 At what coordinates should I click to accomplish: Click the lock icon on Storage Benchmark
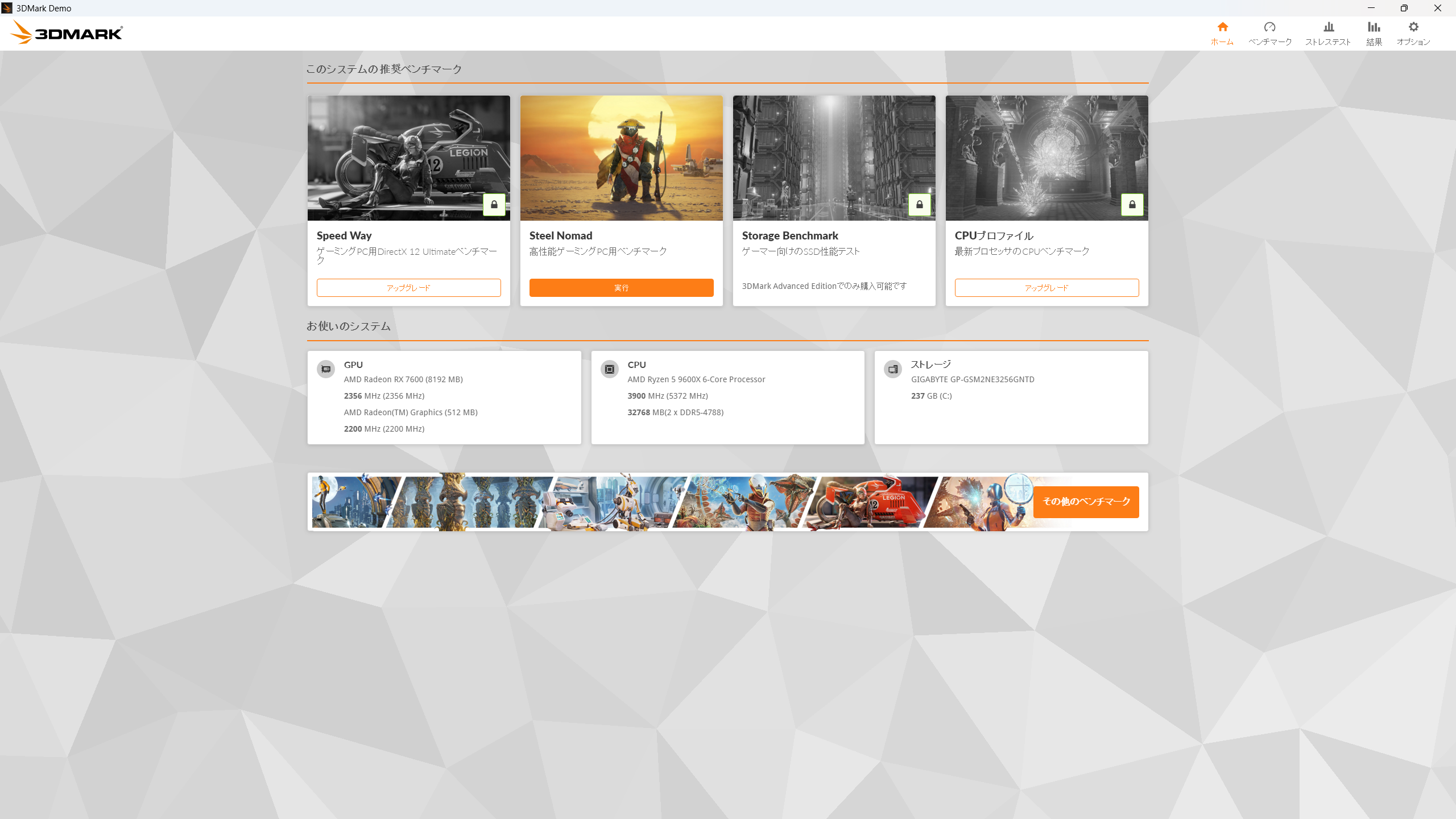tap(920, 205)
